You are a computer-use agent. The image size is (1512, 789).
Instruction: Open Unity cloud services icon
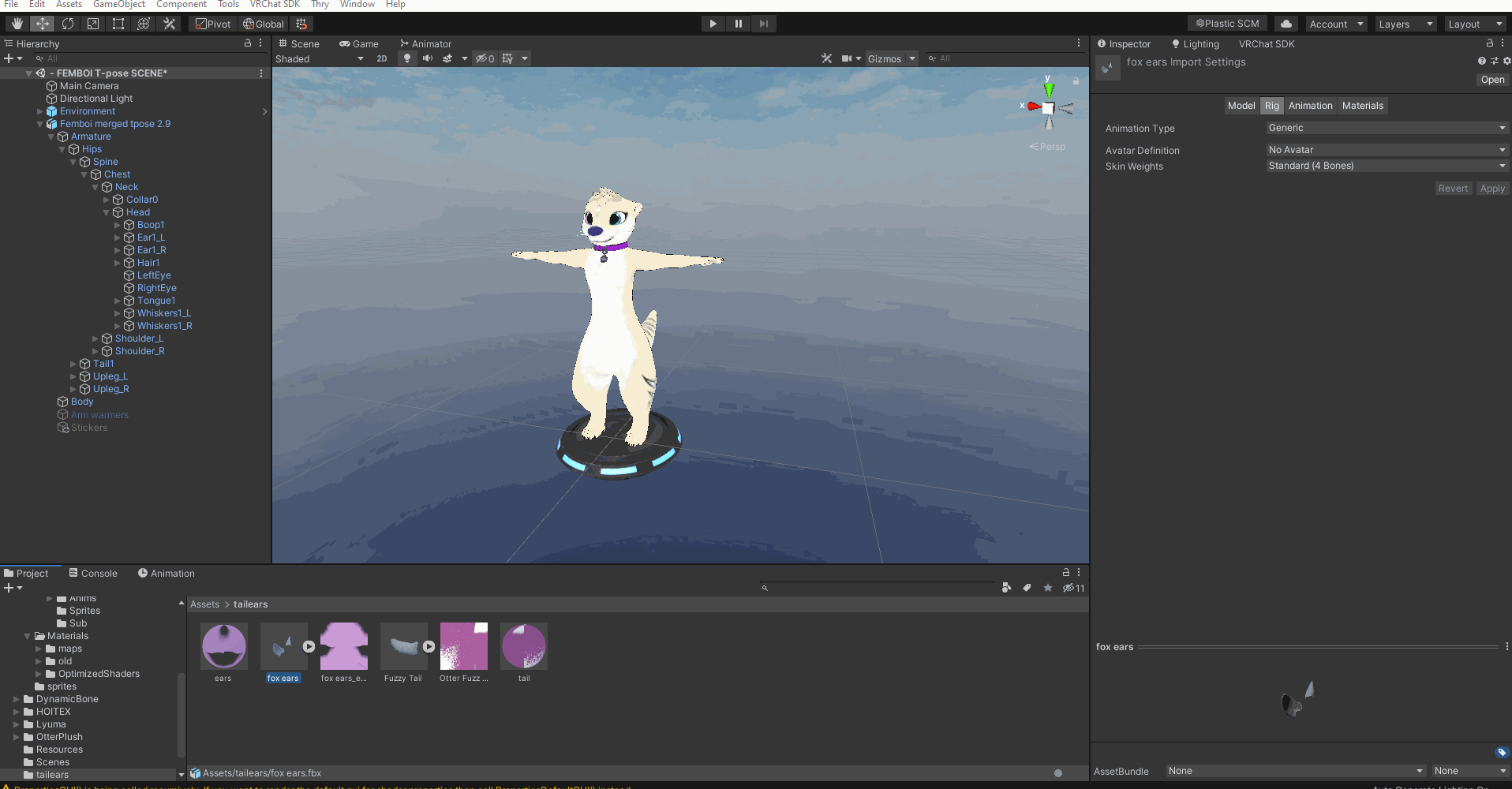click(1286, 24)
